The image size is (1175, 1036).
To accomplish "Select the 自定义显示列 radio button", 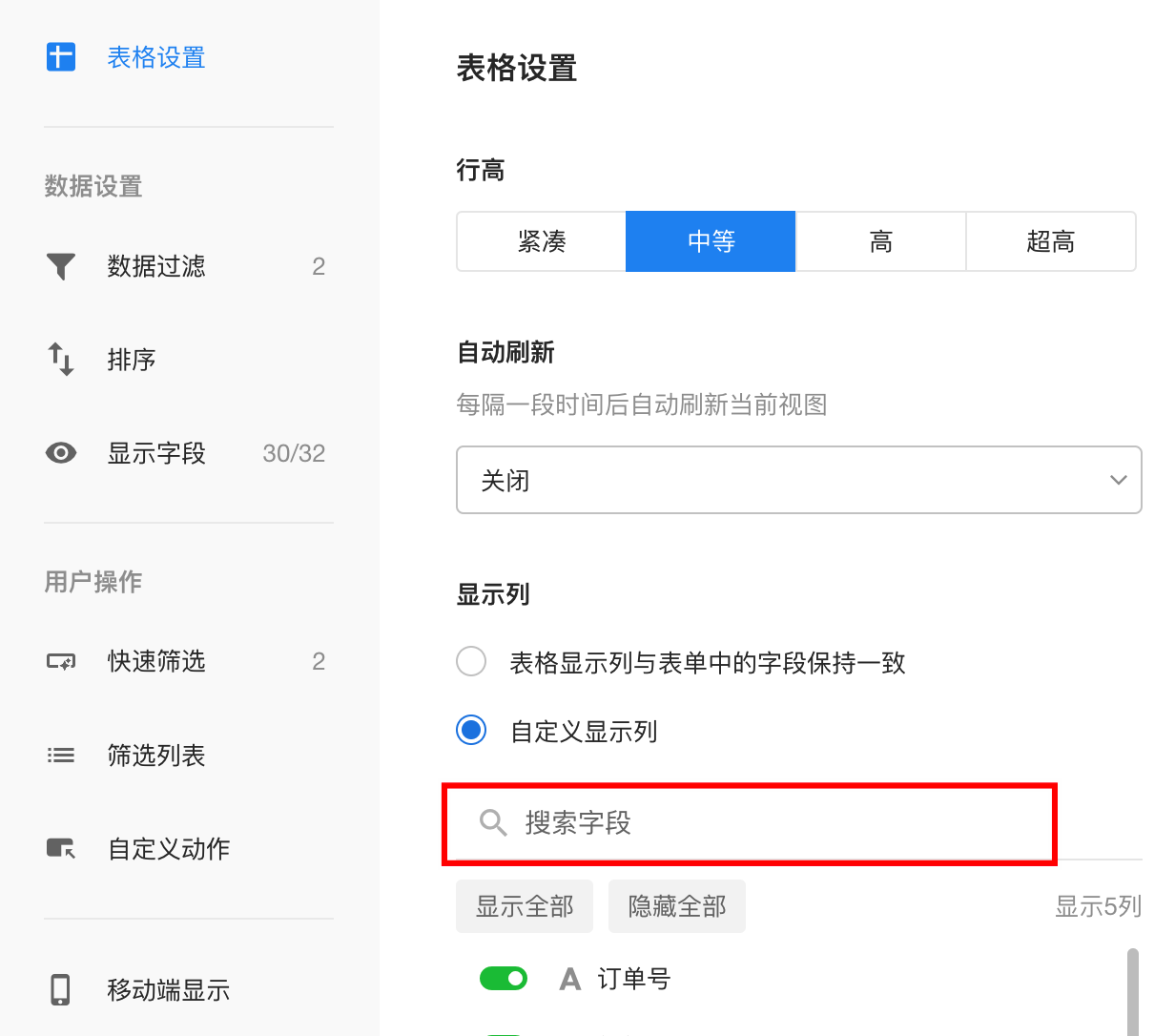I will point(471,731).
